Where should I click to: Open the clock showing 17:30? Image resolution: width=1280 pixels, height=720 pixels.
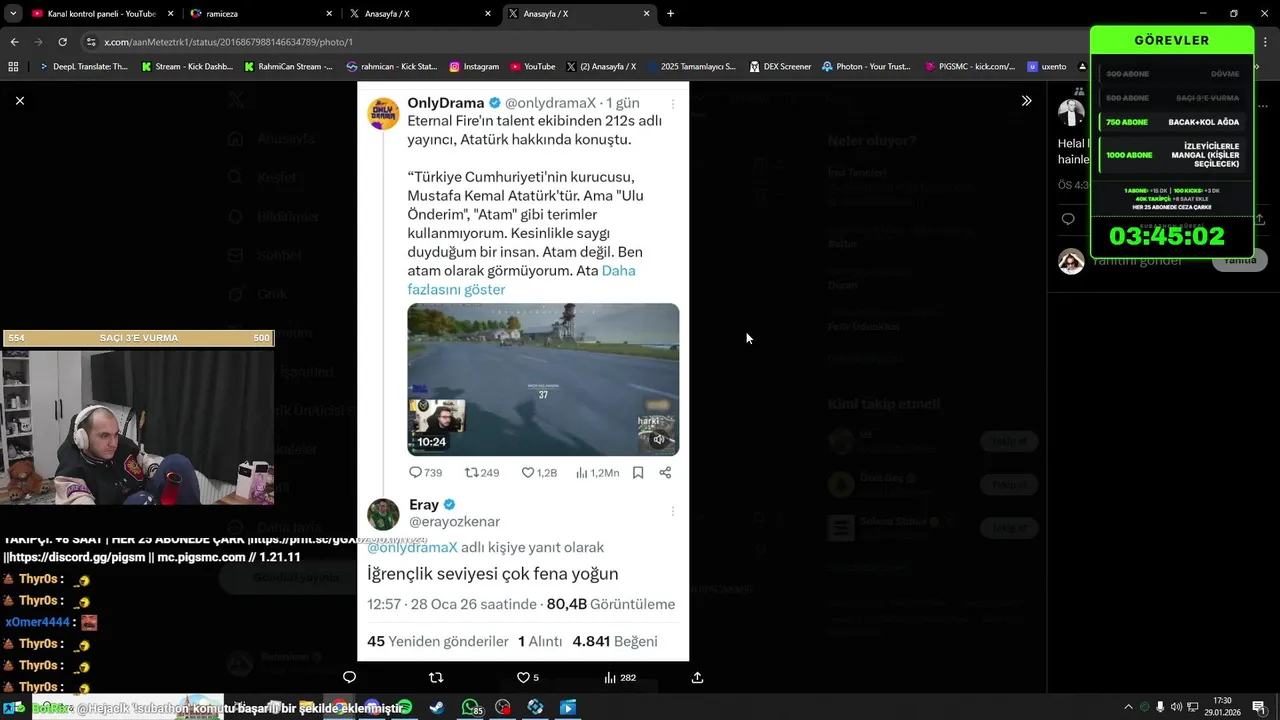click(x=1222, y=706)
